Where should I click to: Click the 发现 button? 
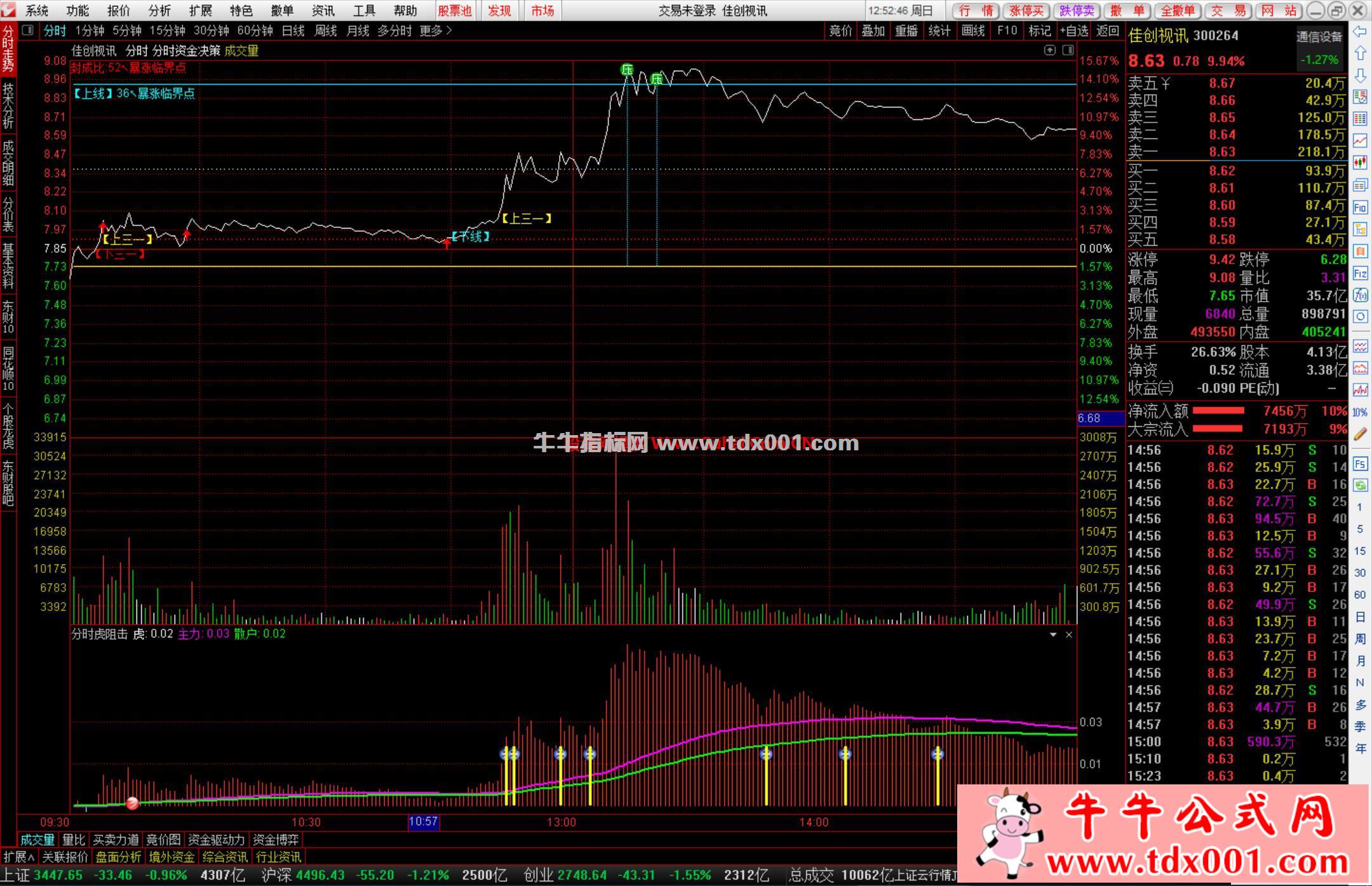click(x=499, y=11)
